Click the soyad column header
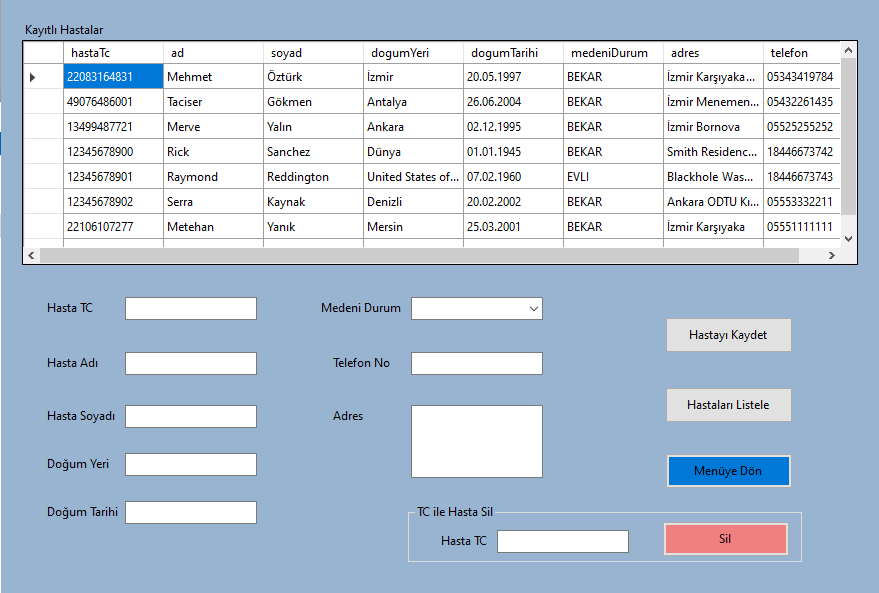879x593 pixels. tap(310, 52)
